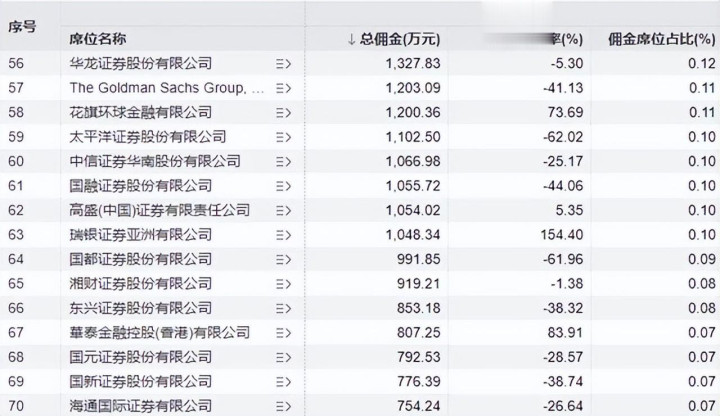Open details icon for 太平洋证券股份有限公司
Viewport: 720px width, 416px height.
coord(283,137)
